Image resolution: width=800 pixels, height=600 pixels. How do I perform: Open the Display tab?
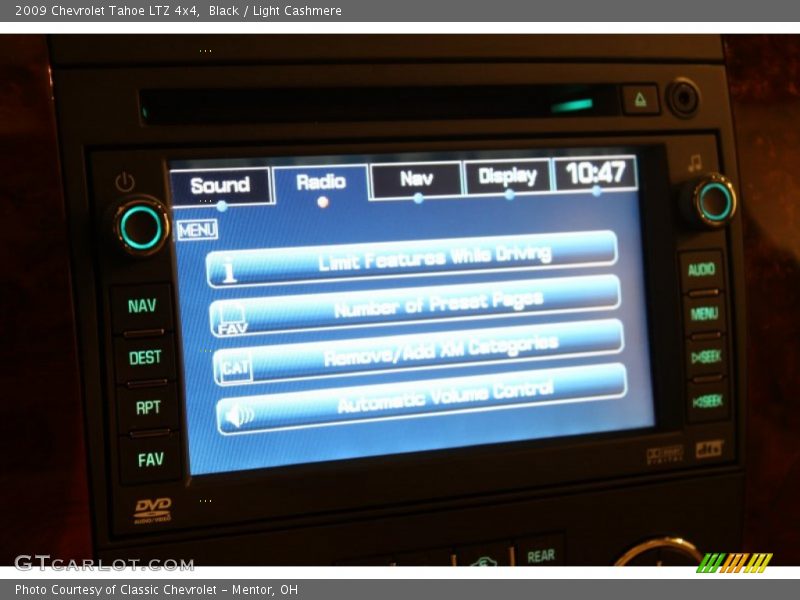pyautogui.click(x=508, y=176)
